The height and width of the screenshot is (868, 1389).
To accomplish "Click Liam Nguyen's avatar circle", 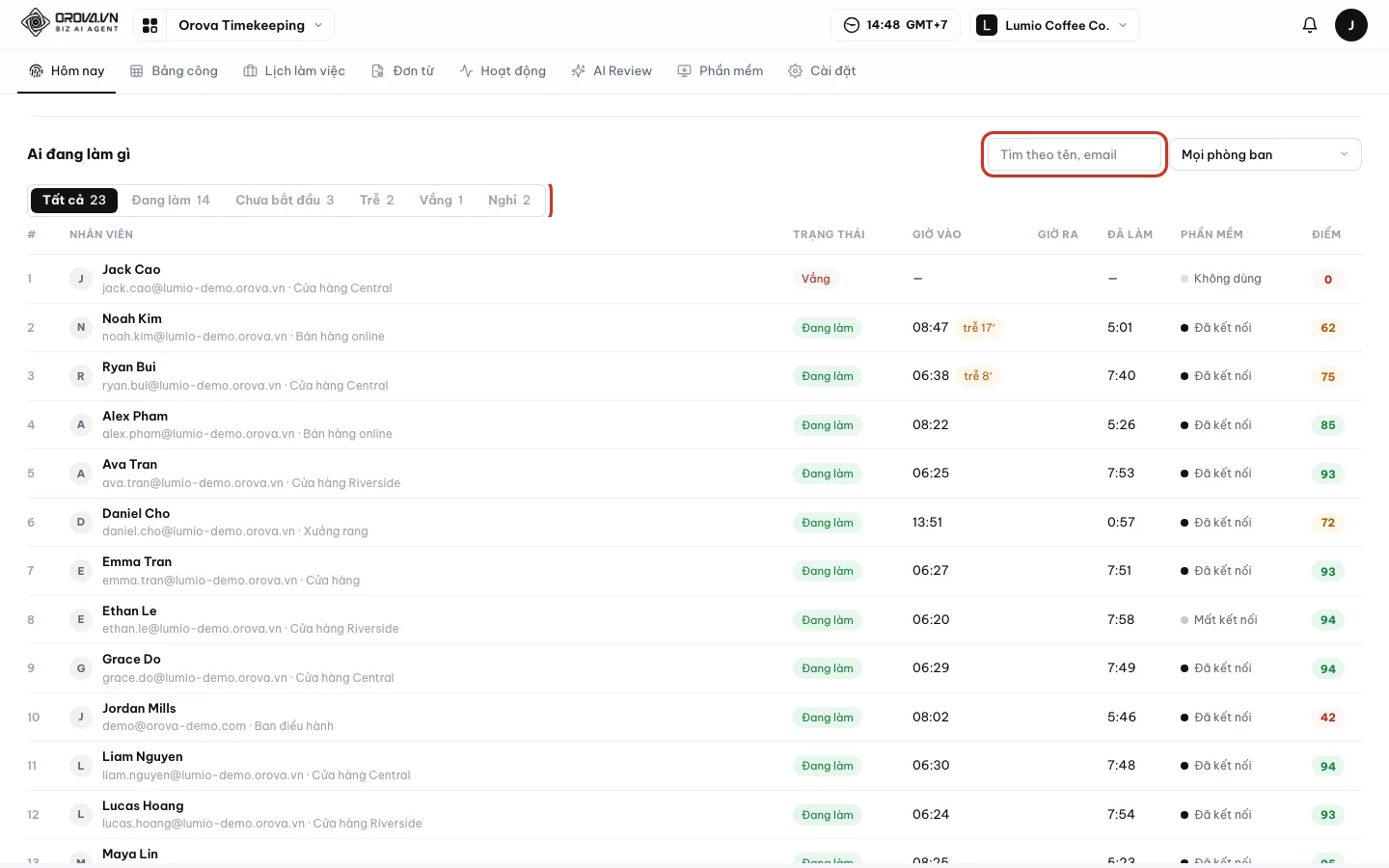I will tap(81, 766).
